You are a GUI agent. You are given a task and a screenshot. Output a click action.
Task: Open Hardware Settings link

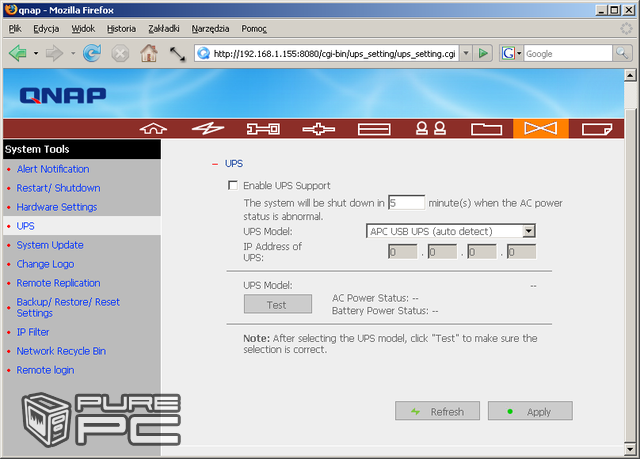click(57, 207)
